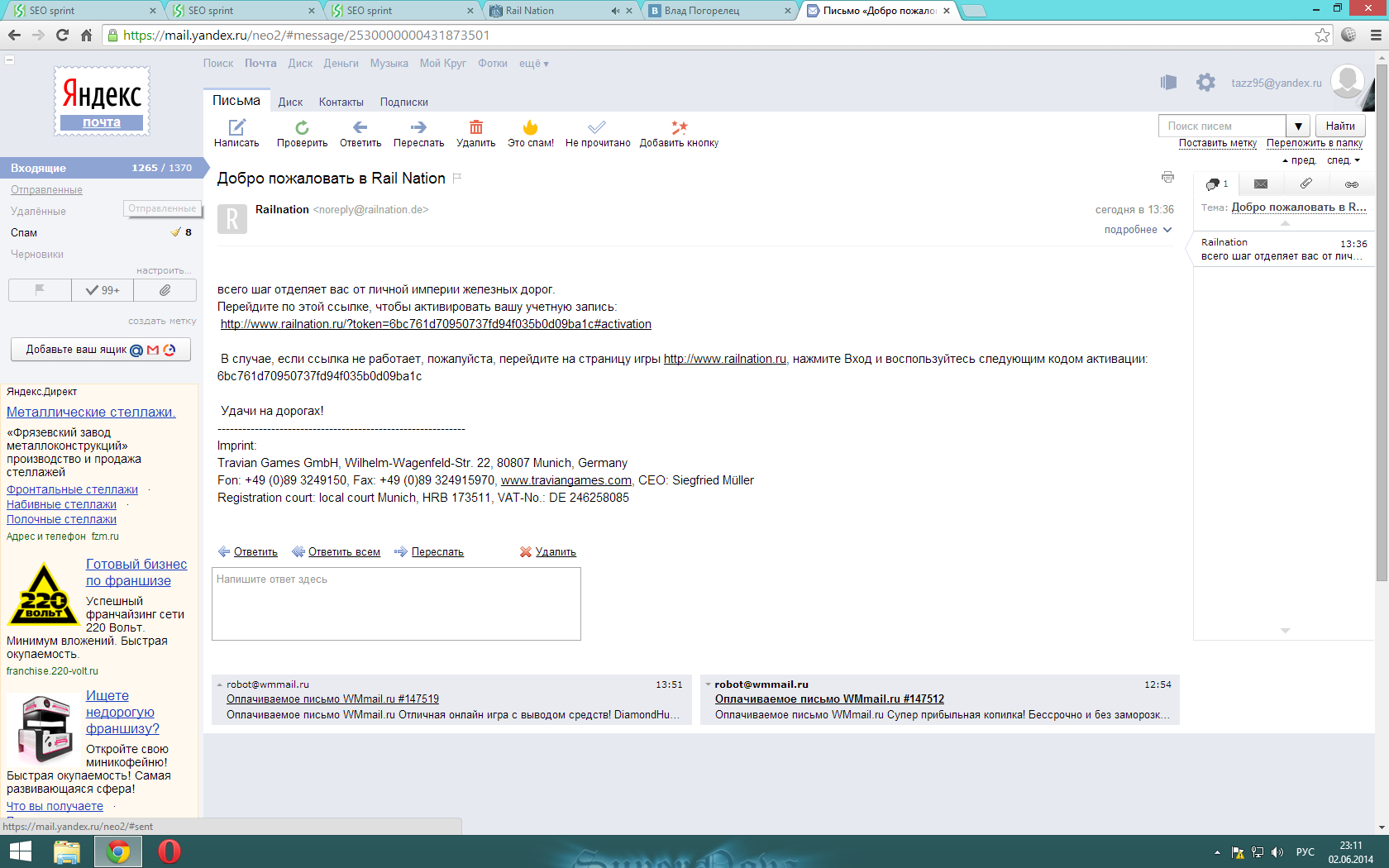
Task: Open Черновики drafts folder
Action: point(37,255)
